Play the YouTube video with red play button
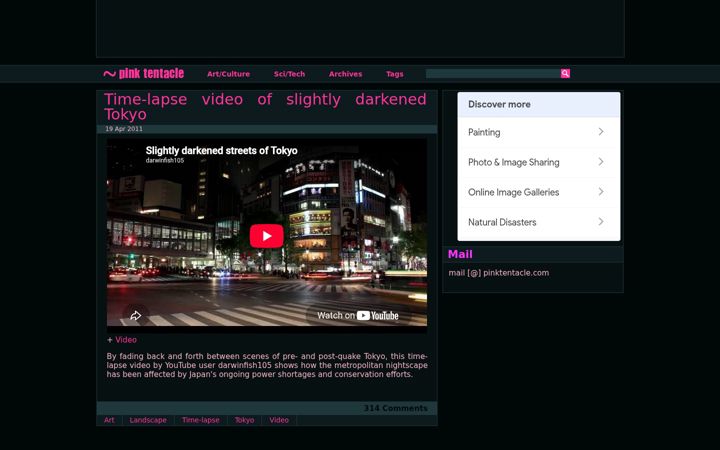The image size is (720, 450). pos(266,236)
